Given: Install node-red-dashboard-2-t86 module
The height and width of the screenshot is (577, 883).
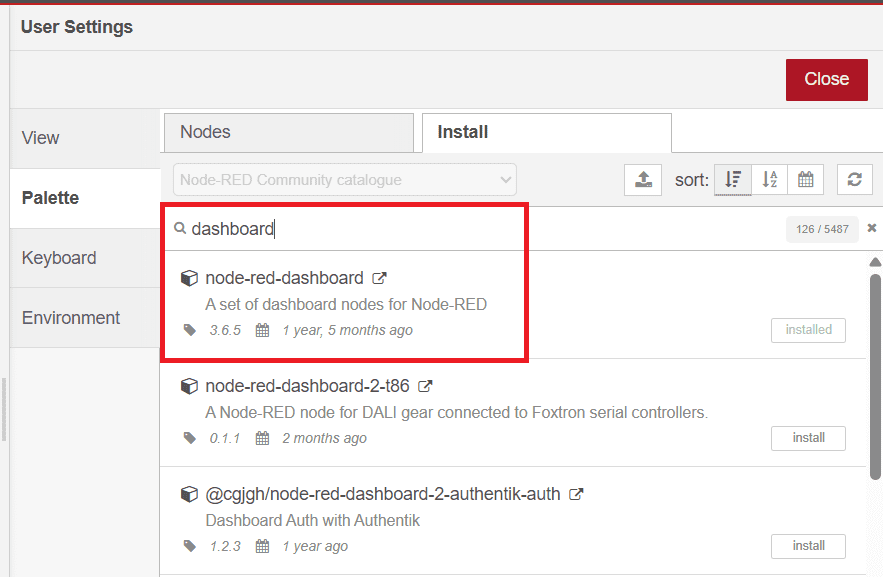Looking at the screenshot, I should click(x=808, y=437).
